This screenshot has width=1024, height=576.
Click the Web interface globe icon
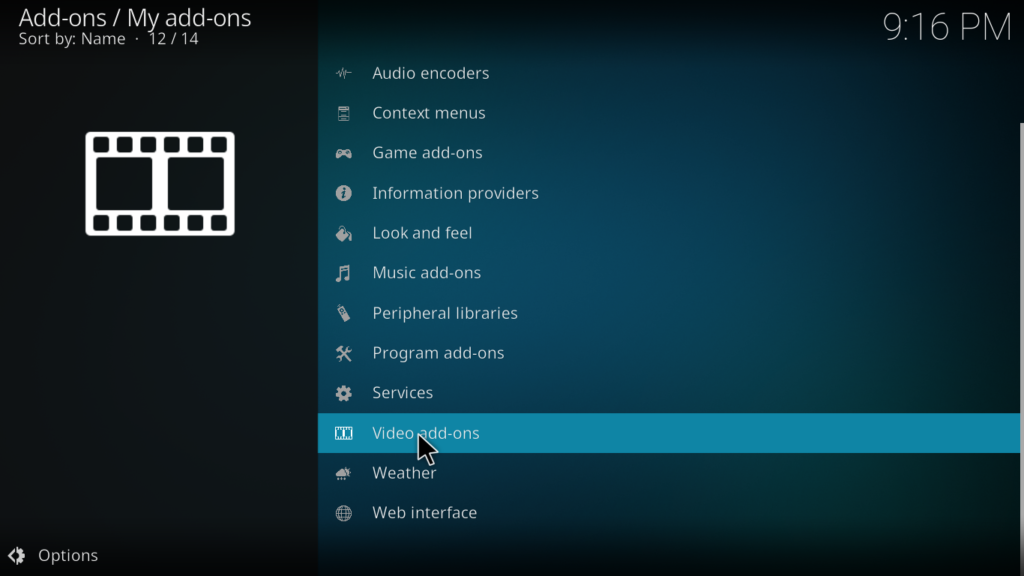point(344,513)
